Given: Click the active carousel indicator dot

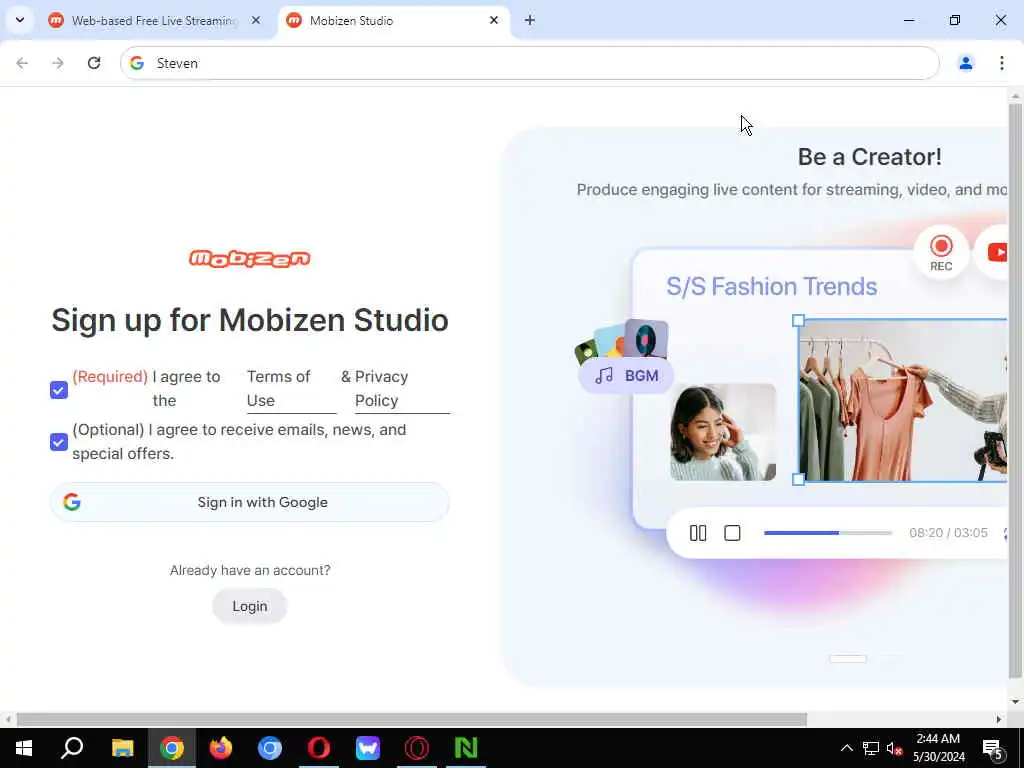Looking at the screenshot, I should [848, 658].
